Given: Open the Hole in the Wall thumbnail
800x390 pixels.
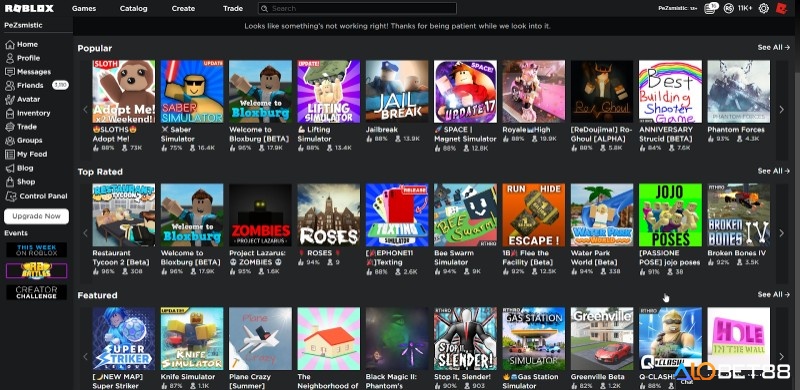Looking at the screenshot, I should [739, 338].
